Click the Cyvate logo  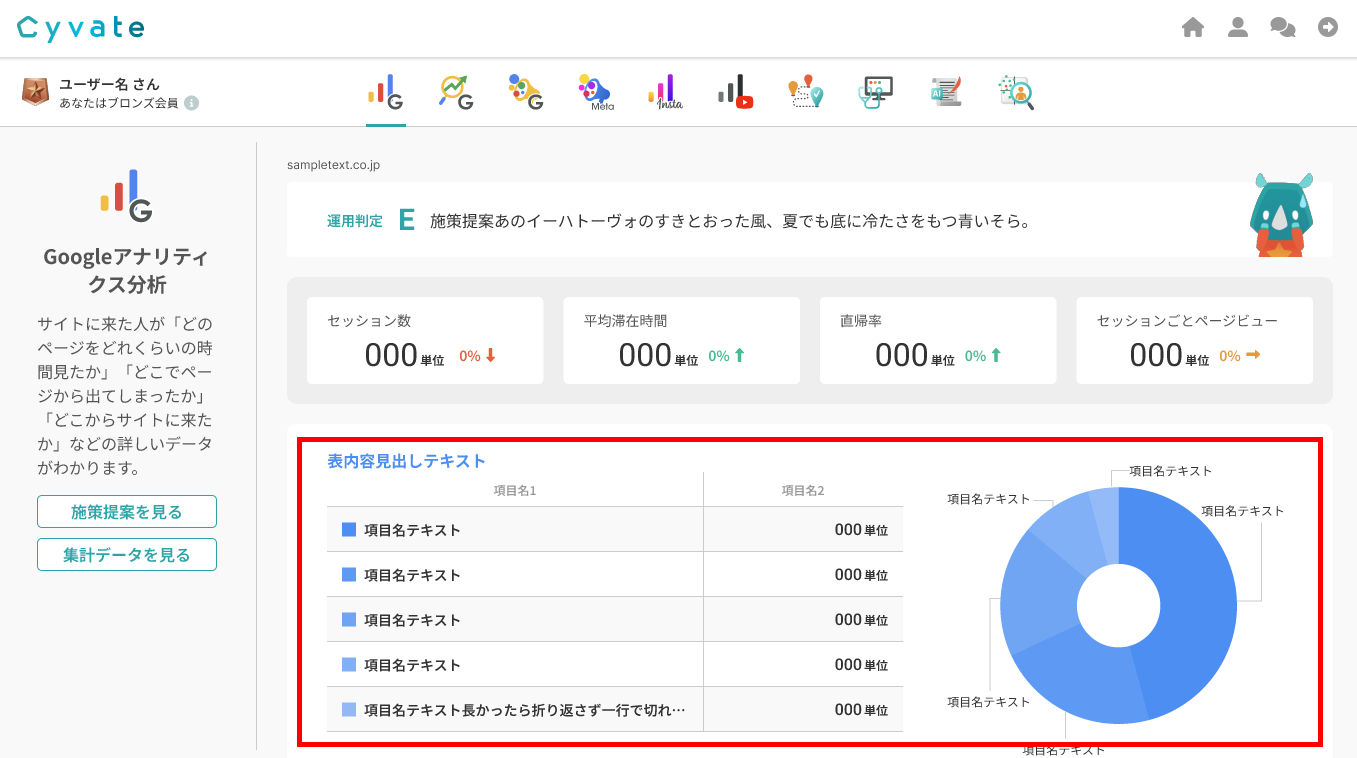point(81,28)
